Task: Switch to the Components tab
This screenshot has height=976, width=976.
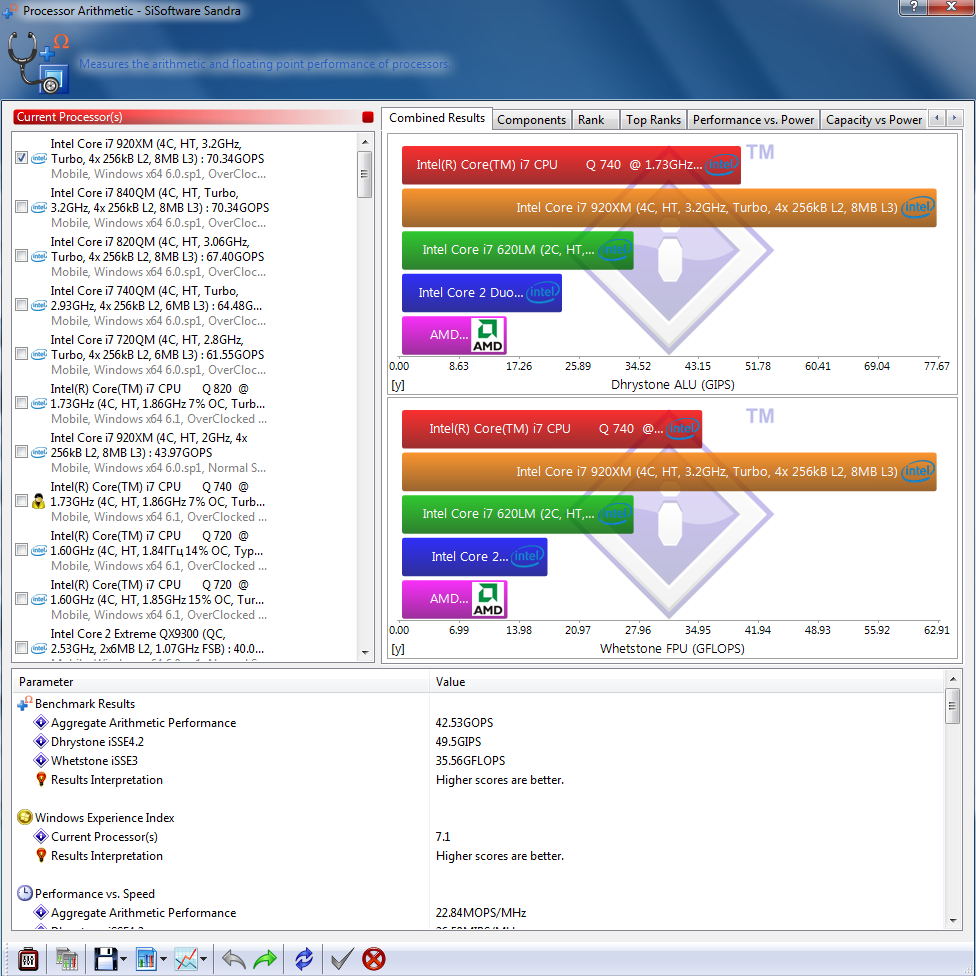Action: coord(532,120)
